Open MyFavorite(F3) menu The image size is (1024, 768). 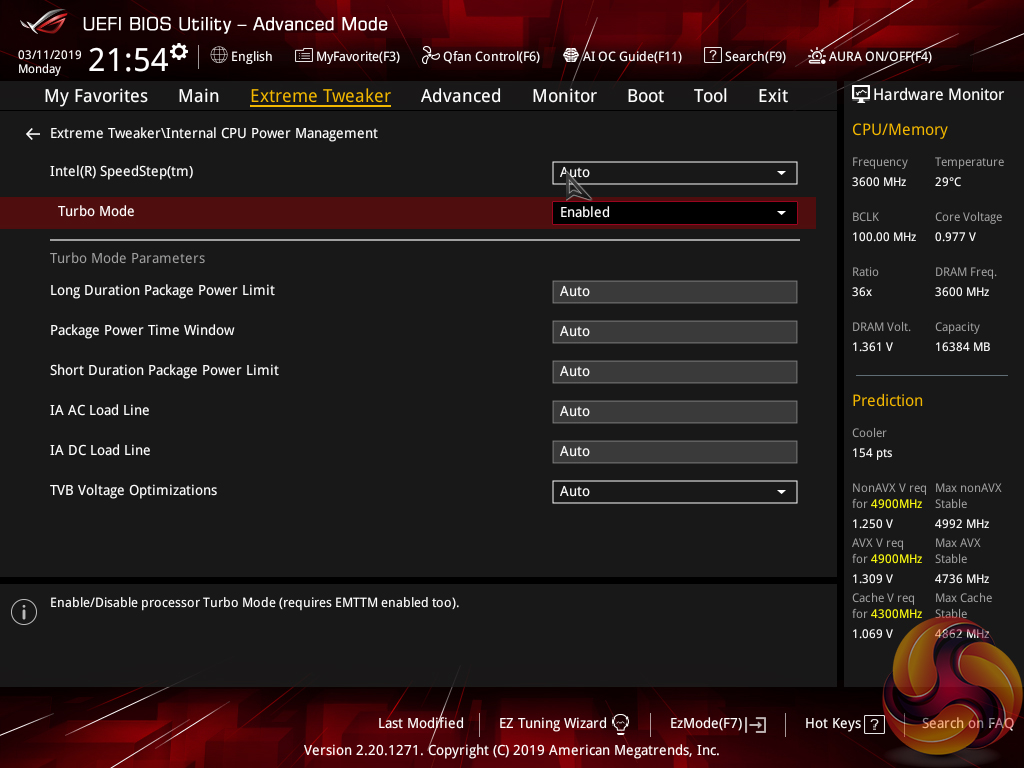click(358, 57)
